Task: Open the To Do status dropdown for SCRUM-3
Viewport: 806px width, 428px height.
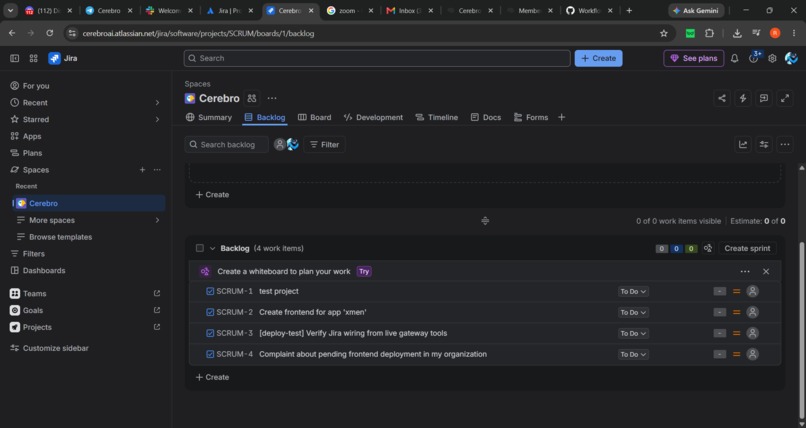Action: [633, 333]
